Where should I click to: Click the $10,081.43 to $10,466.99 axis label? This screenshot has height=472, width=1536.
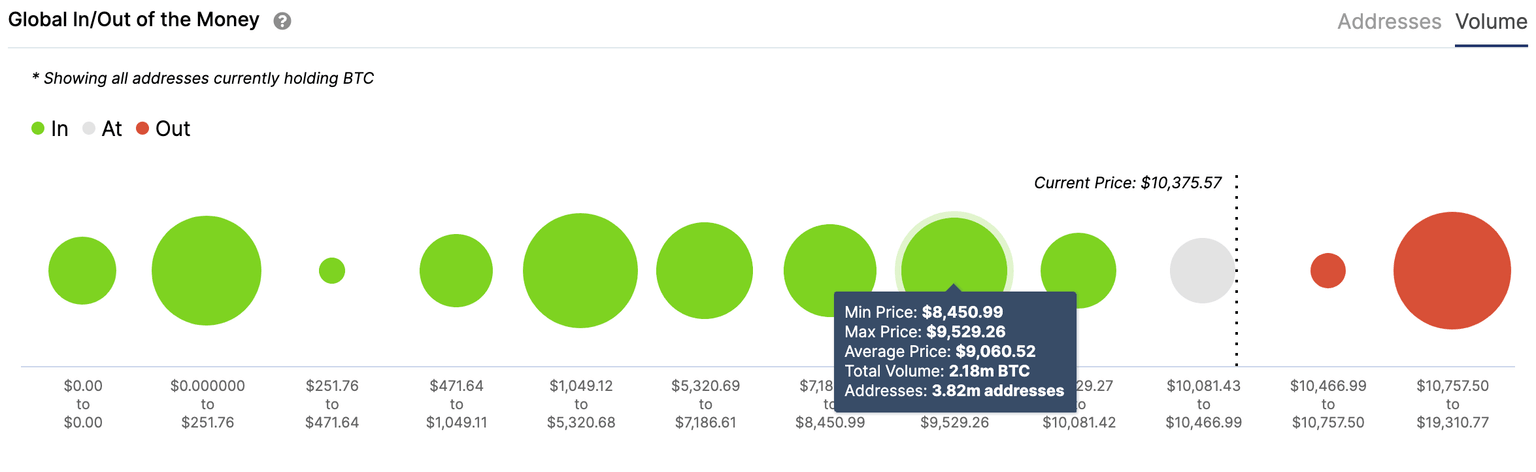tap(1203, 403)
